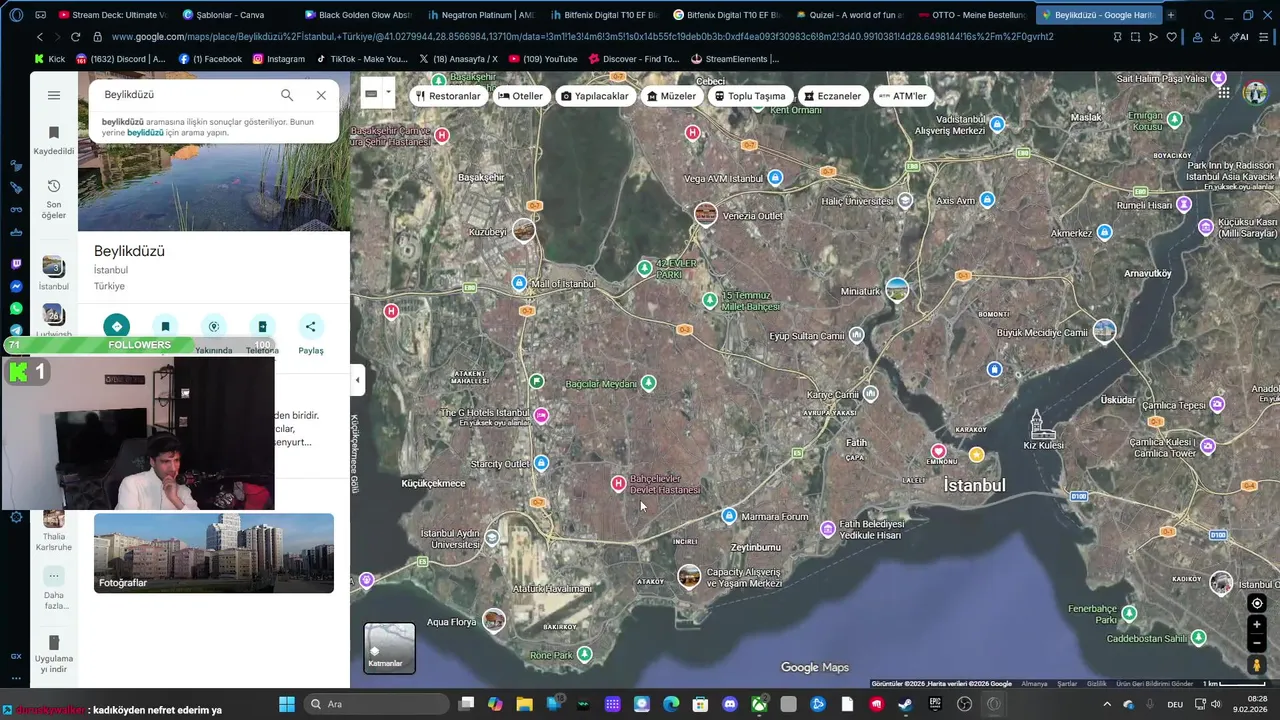Viewport: 1280px width, 720px height.
Task: Open Son öğeler recent items
Action: [x=54, y=199]
